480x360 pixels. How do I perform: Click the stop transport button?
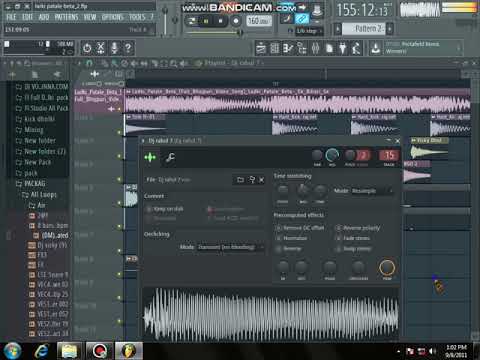[220, 21]
